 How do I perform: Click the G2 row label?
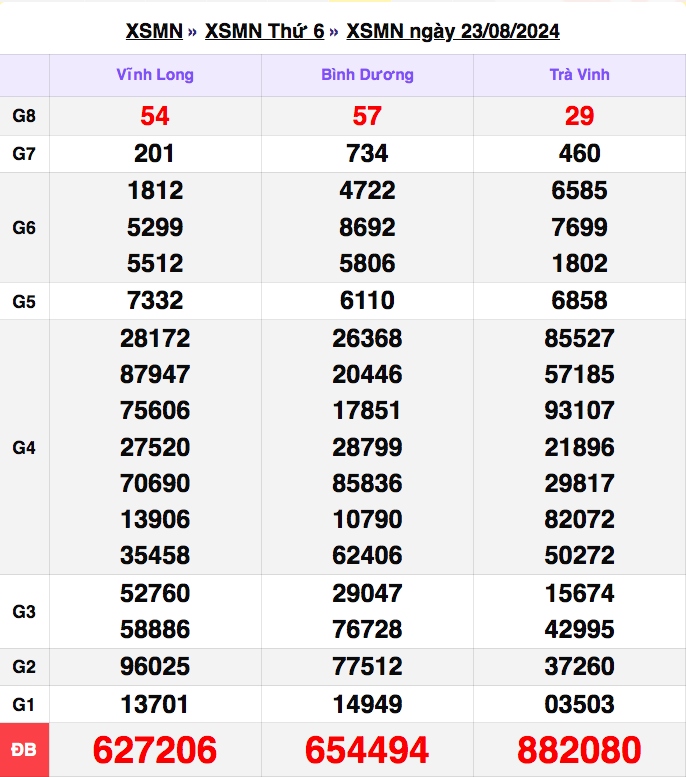point(24,666)
